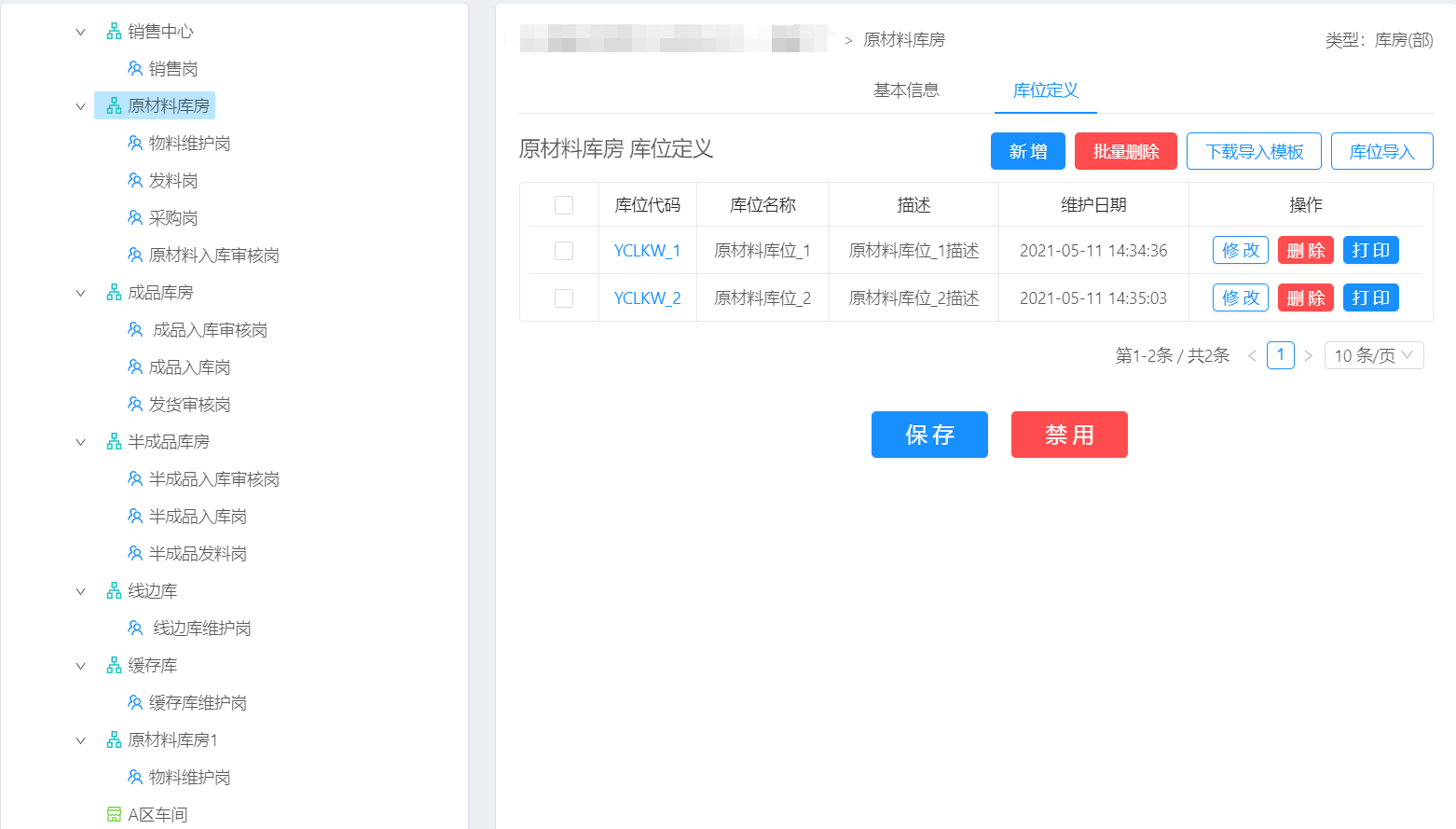
Task: Click the person icon beside 销售岗
Action: point(135,69)
